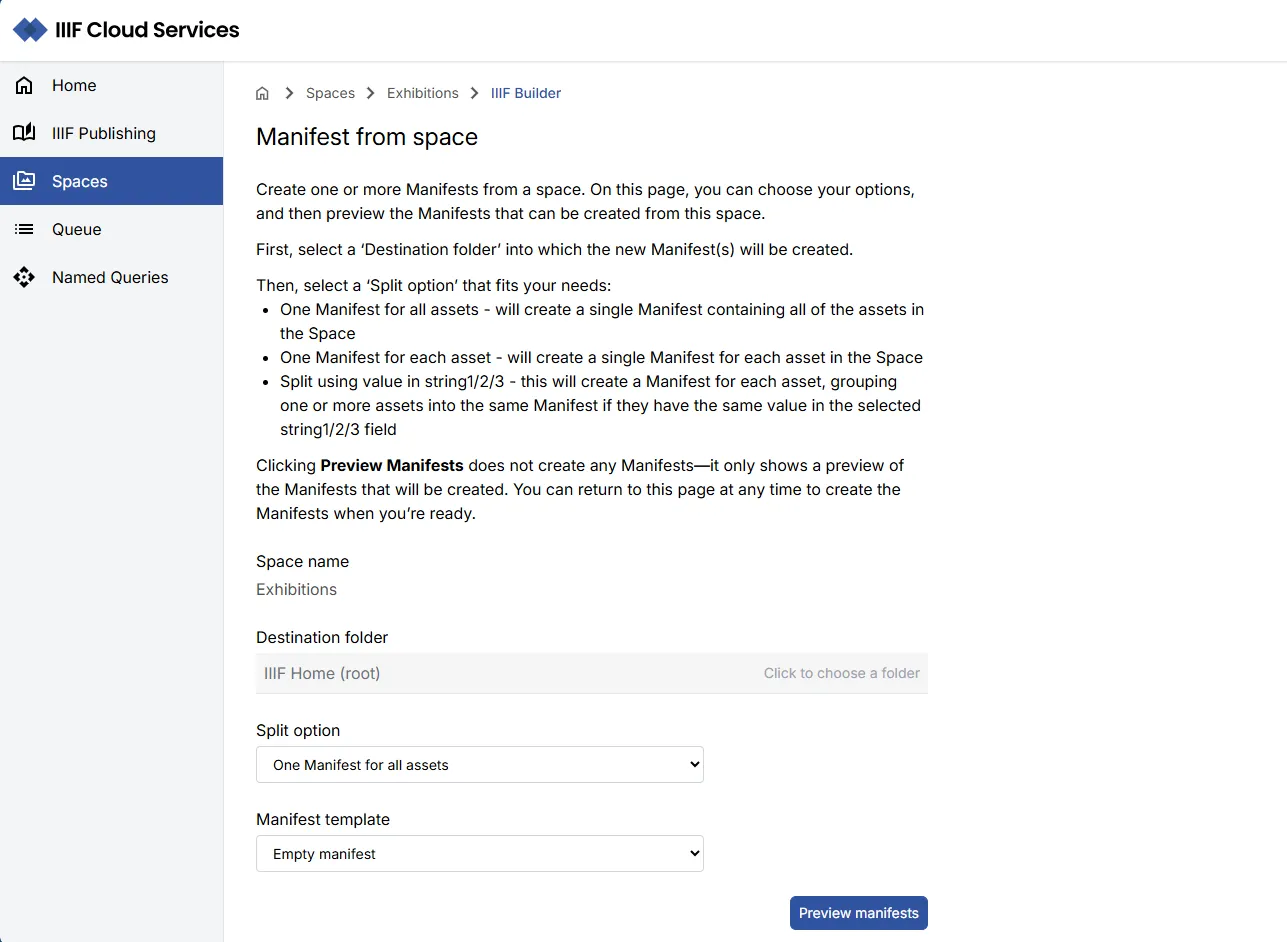Go to IIIF Publishing section

coord(111,133)
